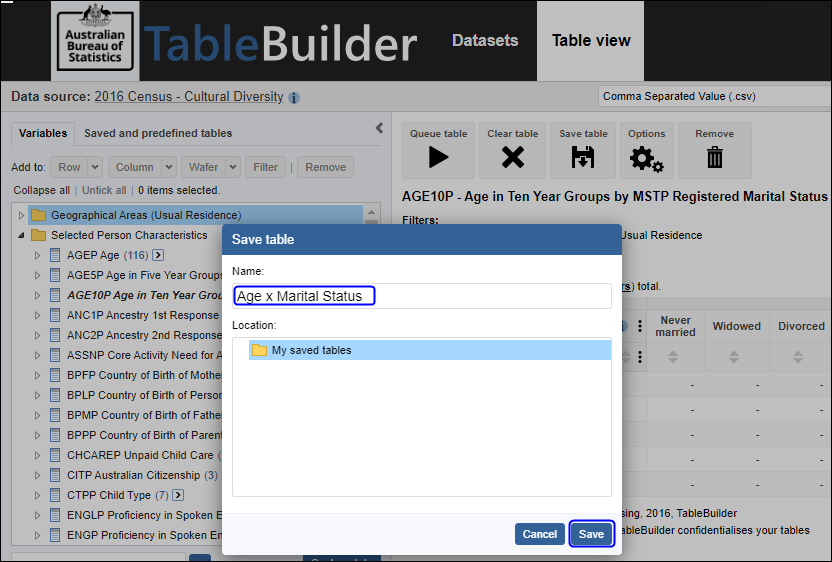Click the variable tree scrollbar up arrow

tap(371, 212)
